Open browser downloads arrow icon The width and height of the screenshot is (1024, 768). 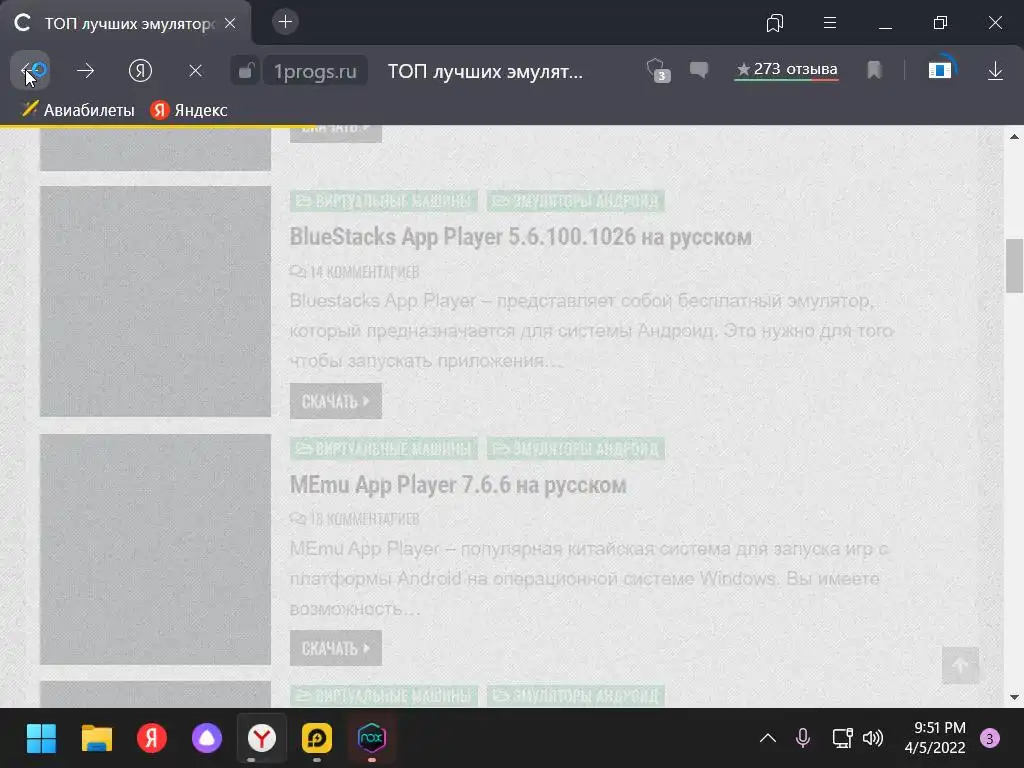(995, 71)
